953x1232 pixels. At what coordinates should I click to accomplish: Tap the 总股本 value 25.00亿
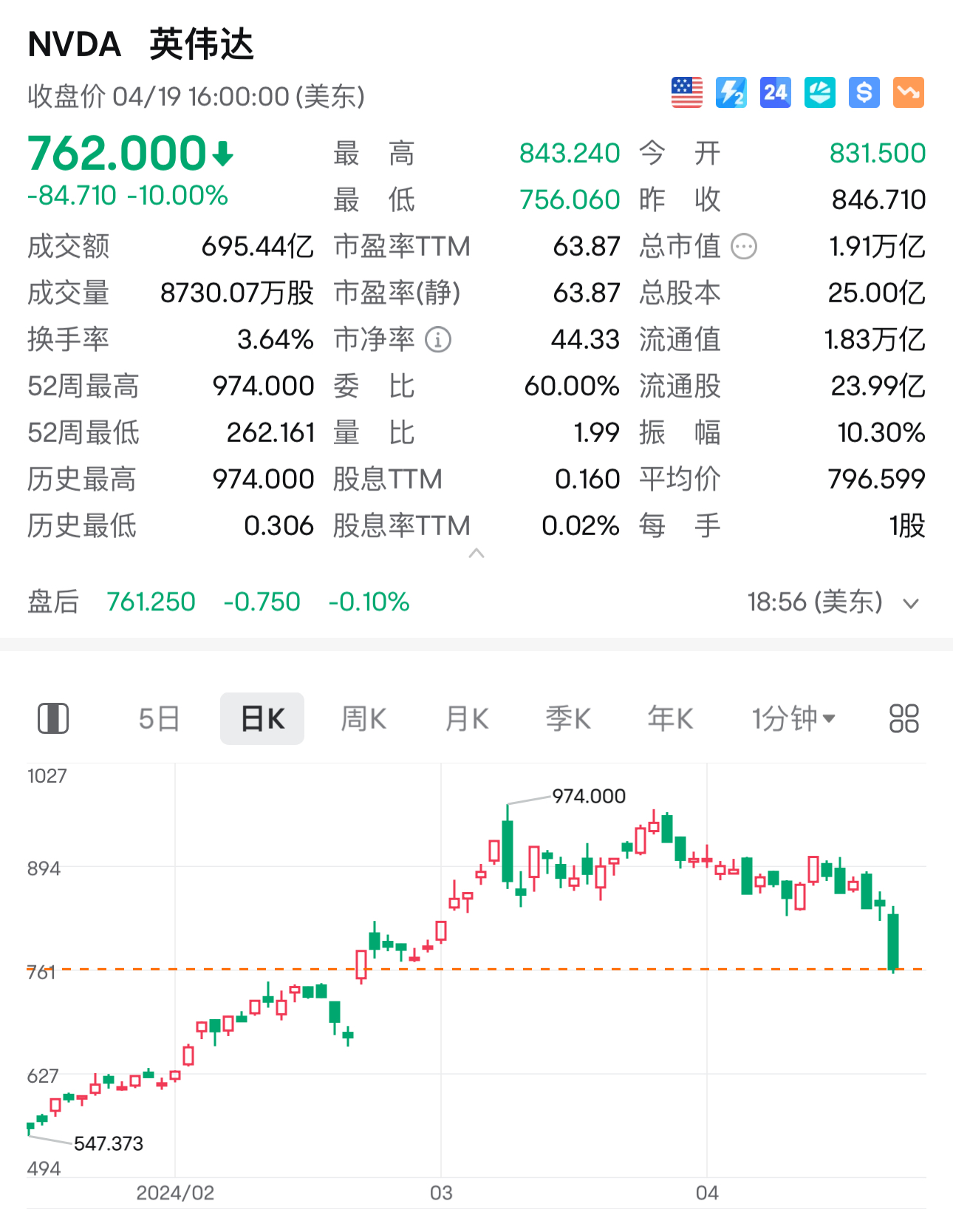point(877,293)
